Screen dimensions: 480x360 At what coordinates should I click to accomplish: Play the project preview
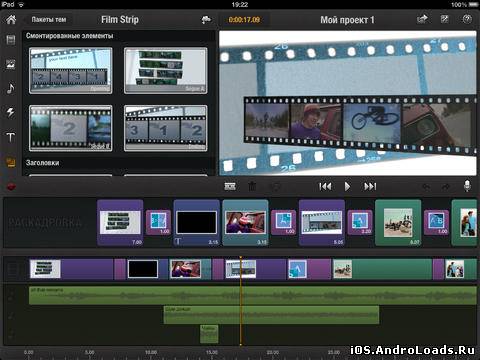[347, 186]
